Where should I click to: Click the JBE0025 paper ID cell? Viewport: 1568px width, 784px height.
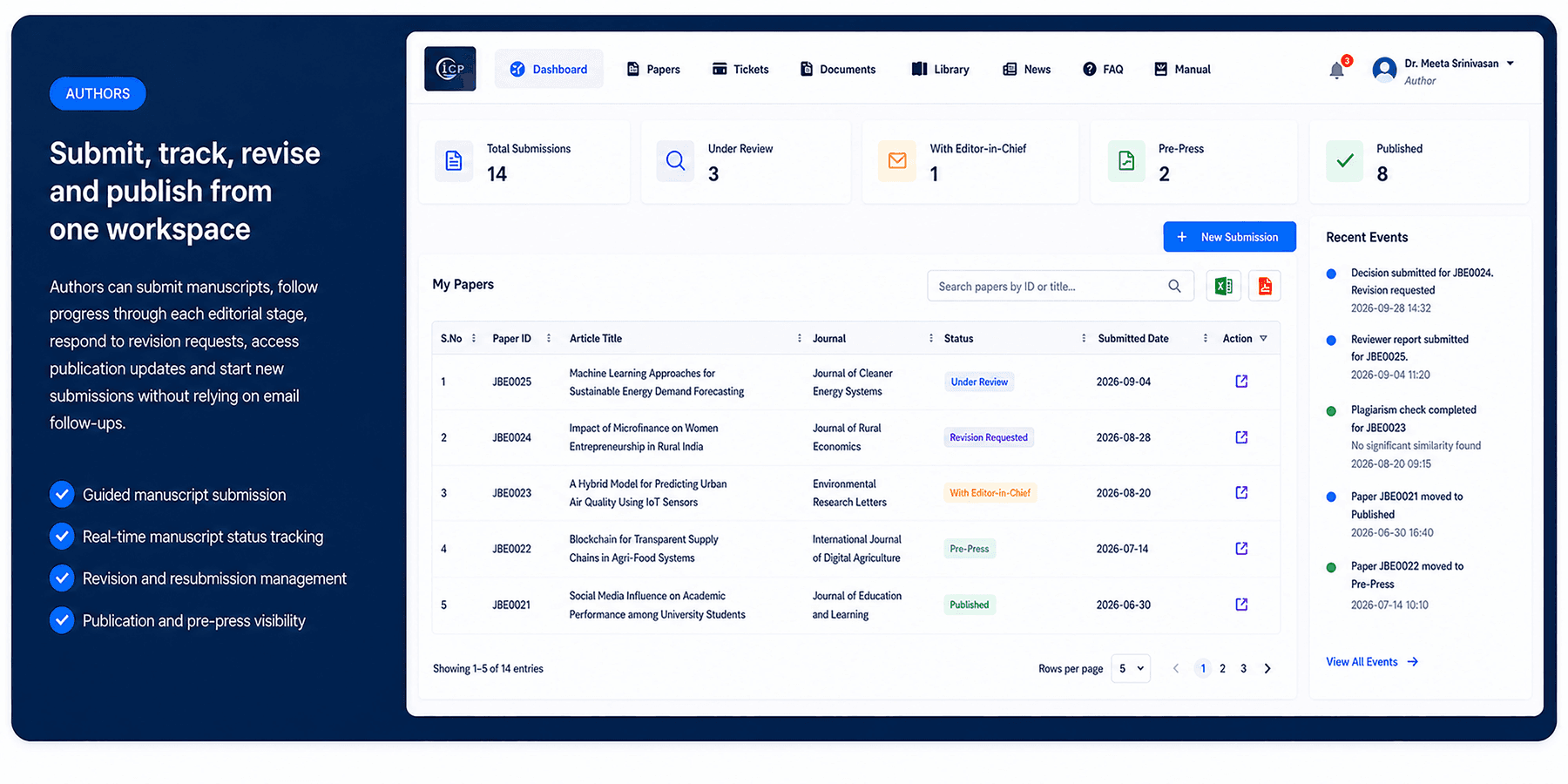[511, 382]
